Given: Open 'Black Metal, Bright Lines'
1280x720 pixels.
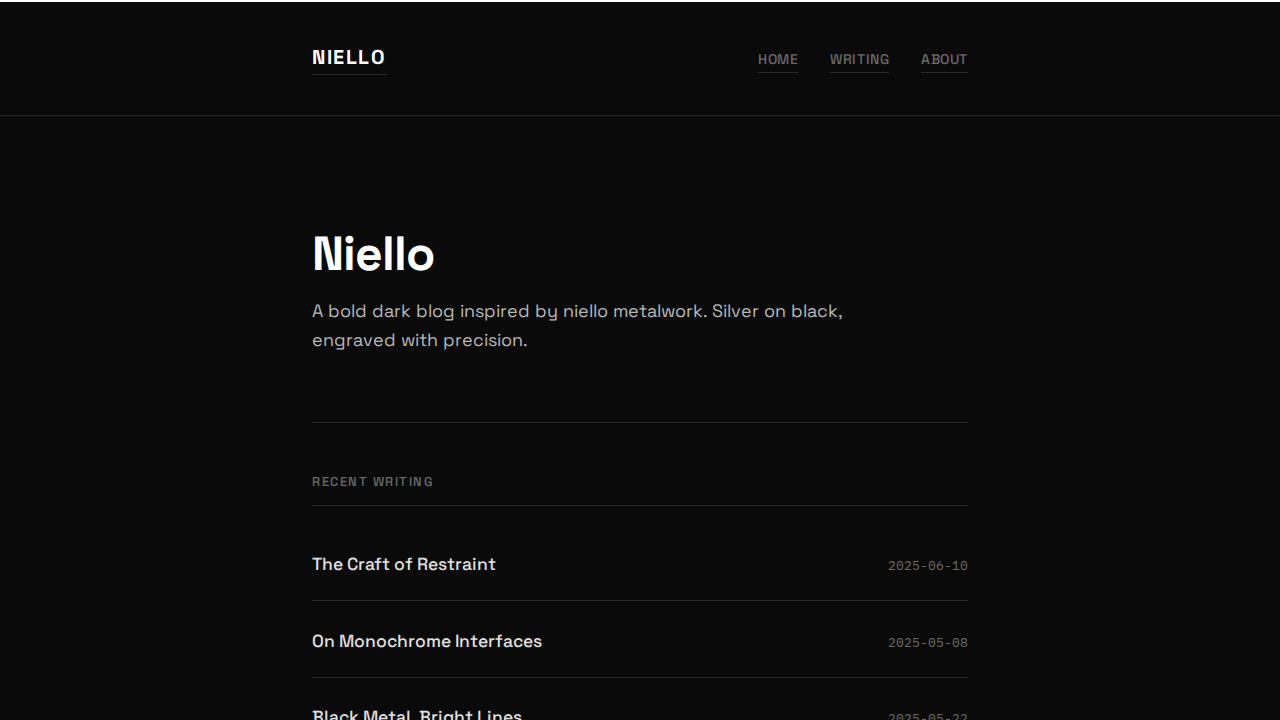Looking at the screenshot, I should (x=417, y=714).
